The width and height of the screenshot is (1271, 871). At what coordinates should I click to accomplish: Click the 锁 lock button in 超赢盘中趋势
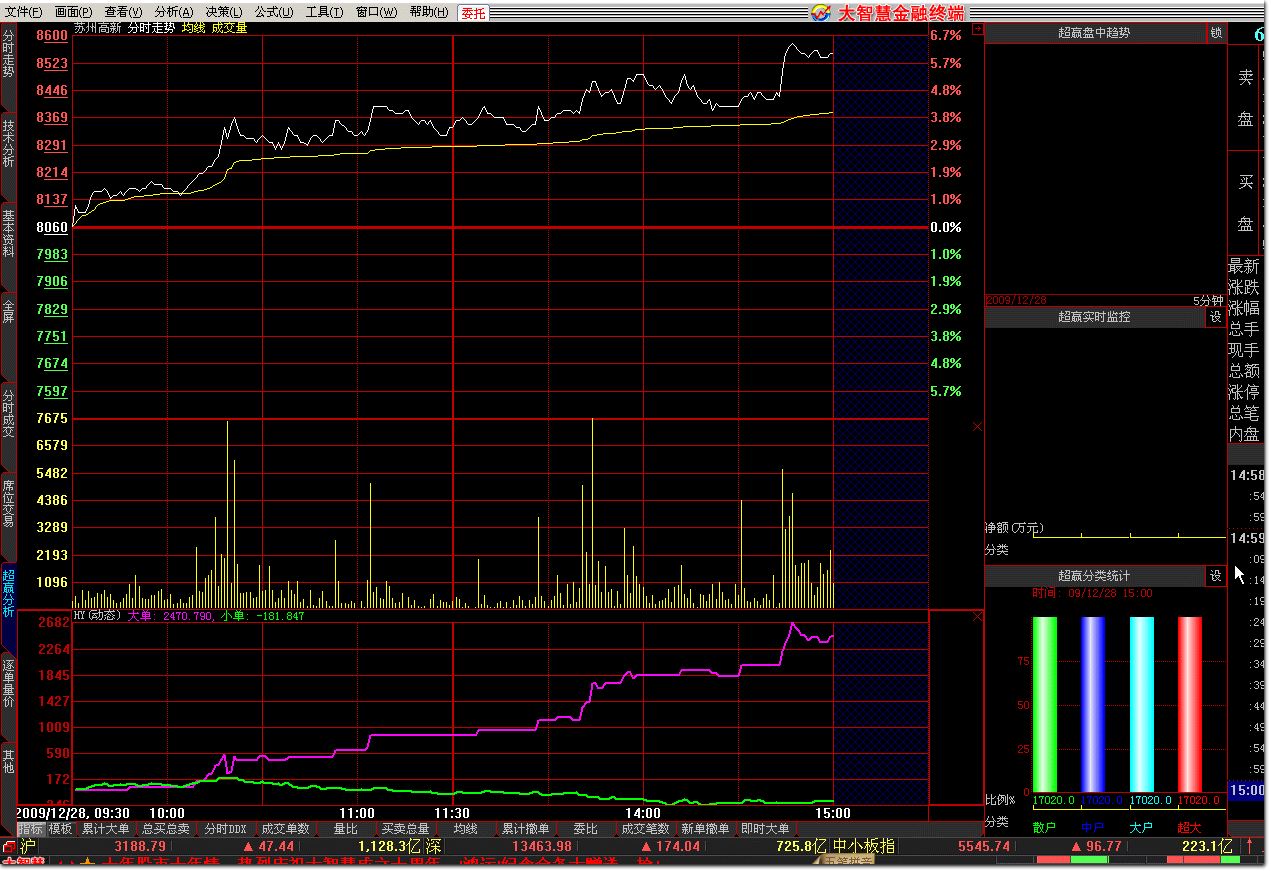(1216, 33)
